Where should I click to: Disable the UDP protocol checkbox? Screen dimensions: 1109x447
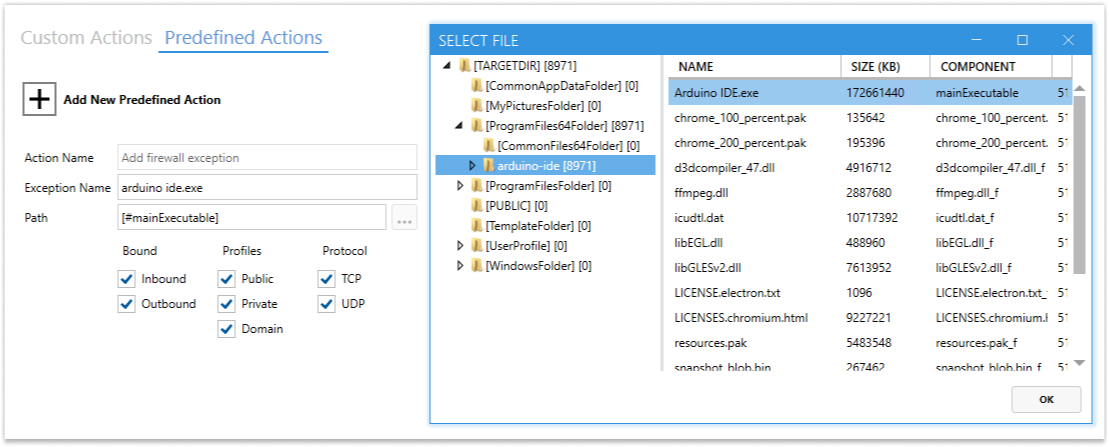tap(326, 304)
